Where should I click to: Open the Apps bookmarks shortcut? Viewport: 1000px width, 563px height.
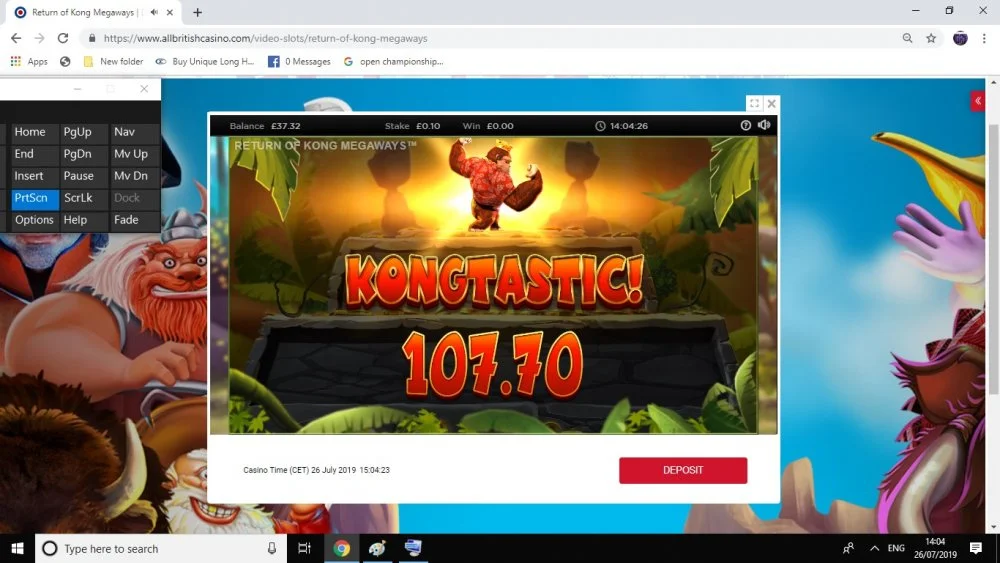coord(29,61)
